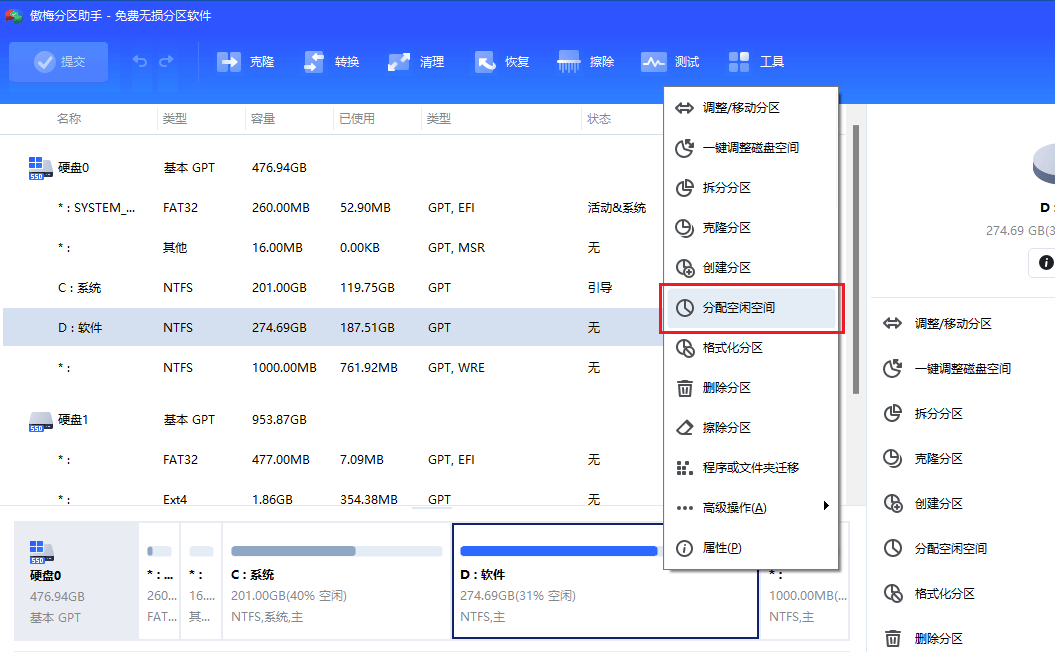Click the info icon in right panel
Screen dimensions: 1055x652
[1046, 262]
